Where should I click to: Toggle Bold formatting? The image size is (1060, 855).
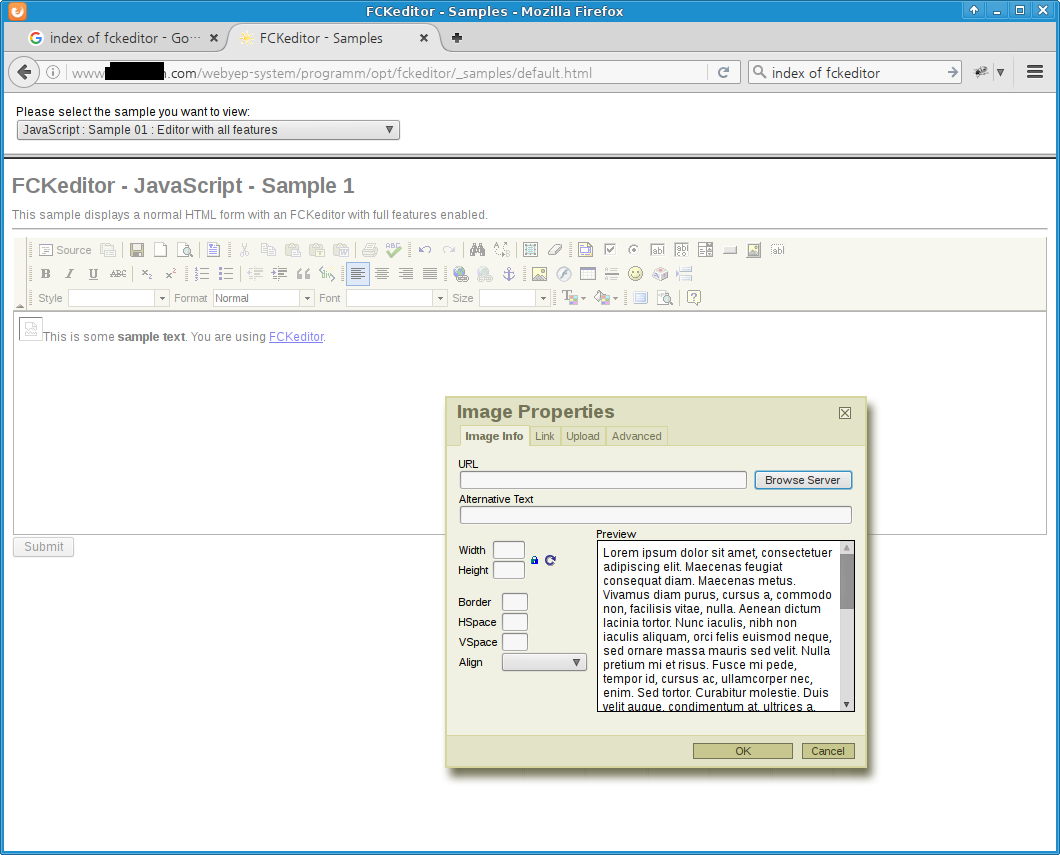click(45, 274)
